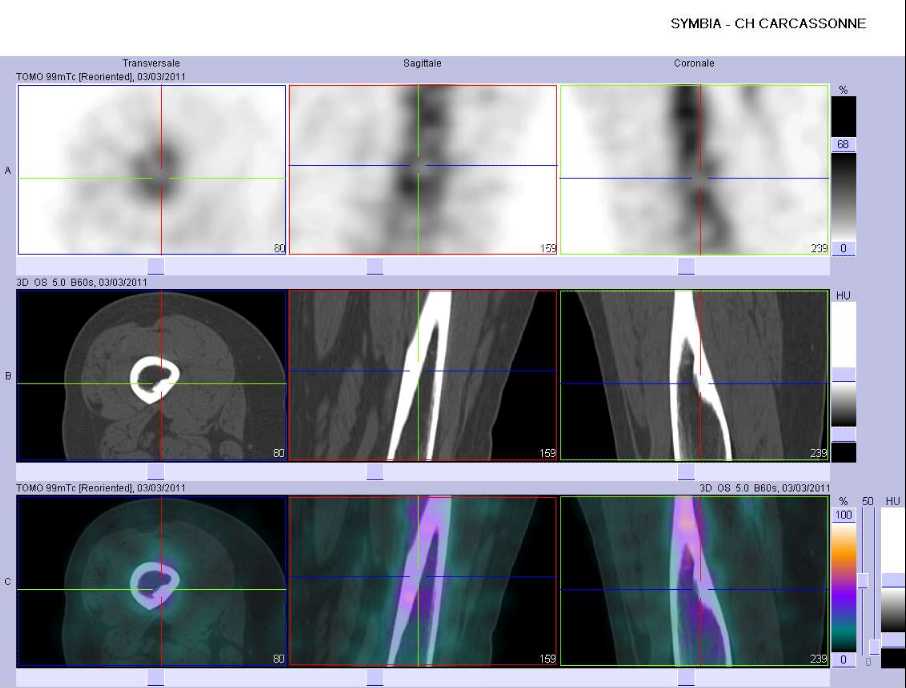Click the HU label above the row B gradient bar
906x688 pixels.
pyautogui.click(x=843, y=296)
